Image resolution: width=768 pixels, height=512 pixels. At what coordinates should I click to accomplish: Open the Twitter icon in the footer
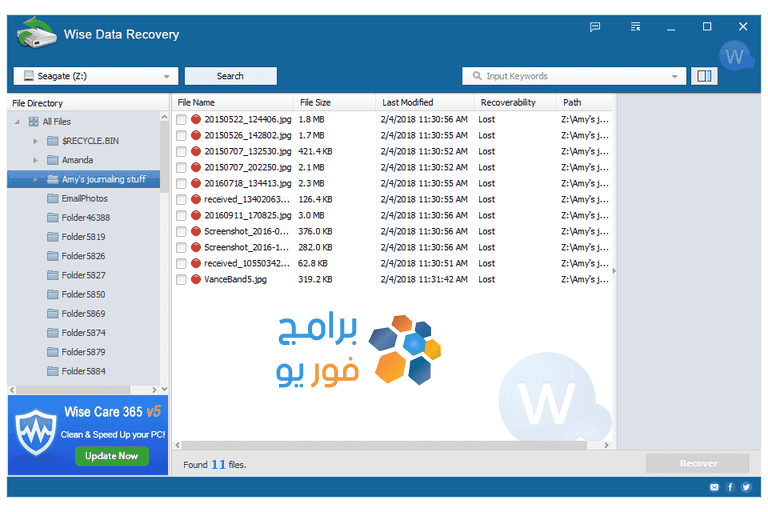tap(746, 487)
